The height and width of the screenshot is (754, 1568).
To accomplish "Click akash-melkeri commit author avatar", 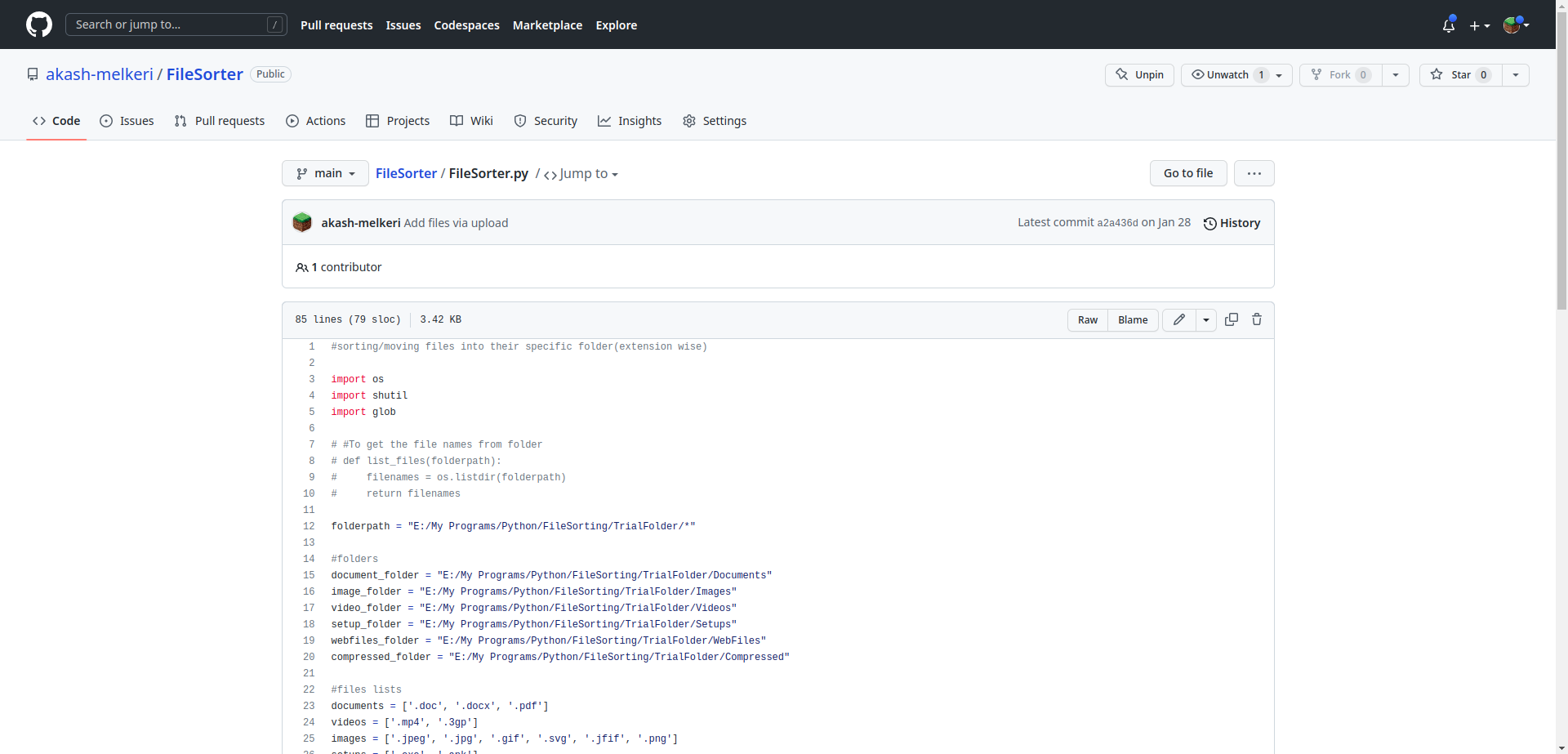I will tap(302, 222).
